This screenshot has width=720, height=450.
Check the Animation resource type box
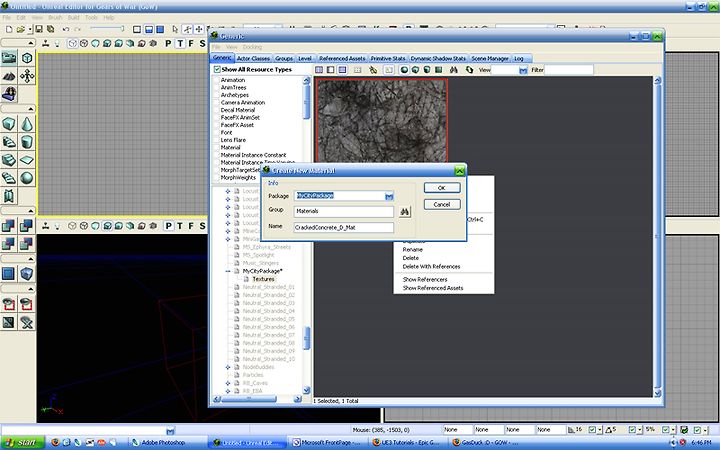point(216,80)
